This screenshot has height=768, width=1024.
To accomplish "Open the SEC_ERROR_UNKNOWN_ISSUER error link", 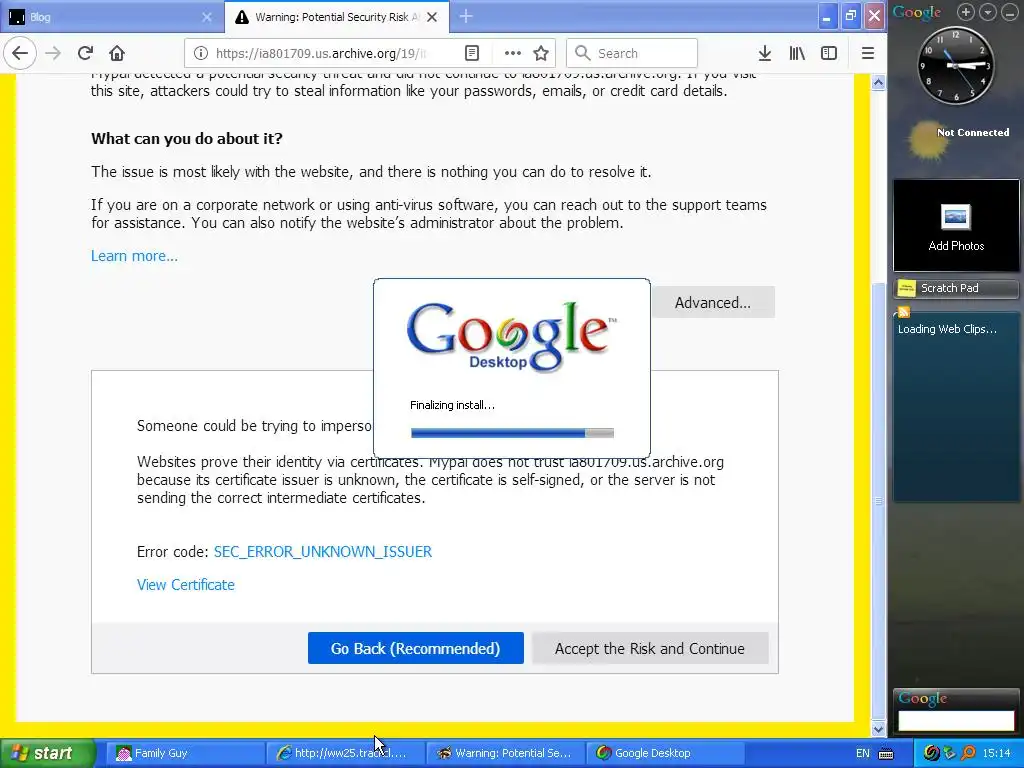I will [x=323, y=552].
